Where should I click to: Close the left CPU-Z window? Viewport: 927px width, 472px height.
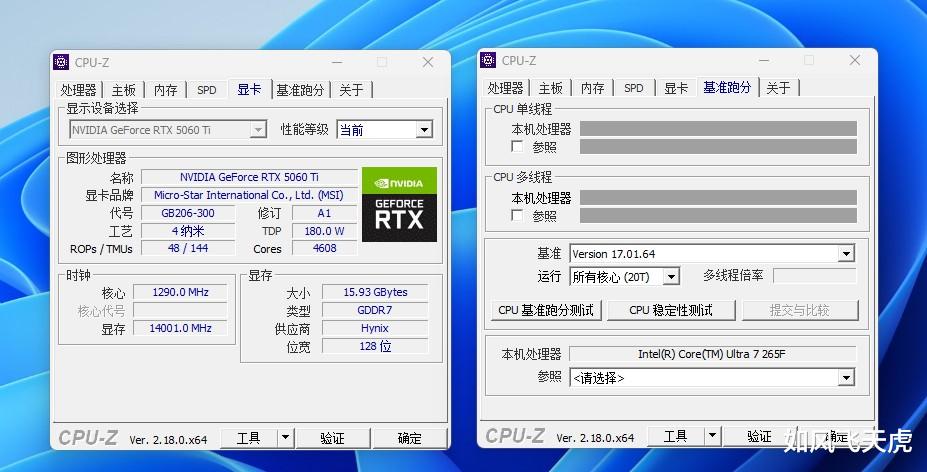pos(428,62)
